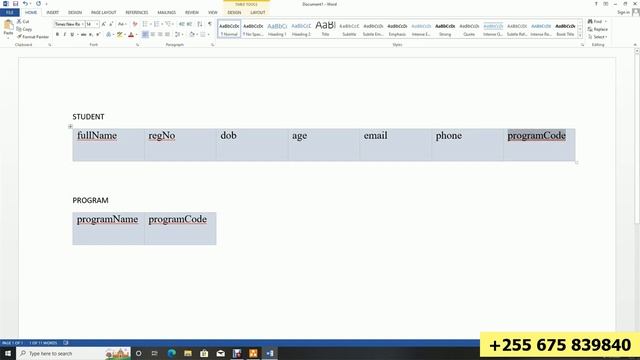Shrink the font size
This screenshot has height=360, width=640.
tap(111, 24)
